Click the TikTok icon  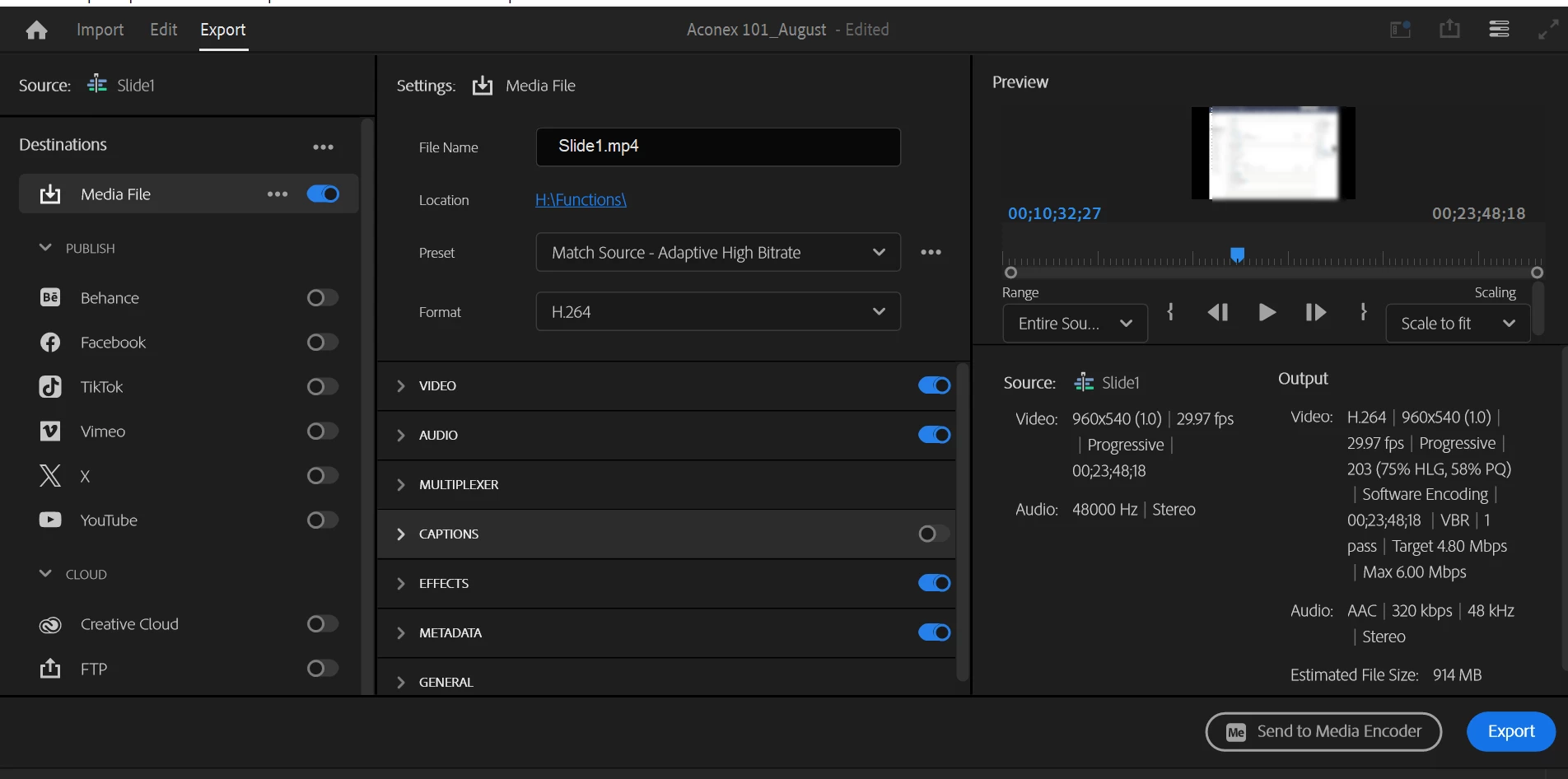50,386
